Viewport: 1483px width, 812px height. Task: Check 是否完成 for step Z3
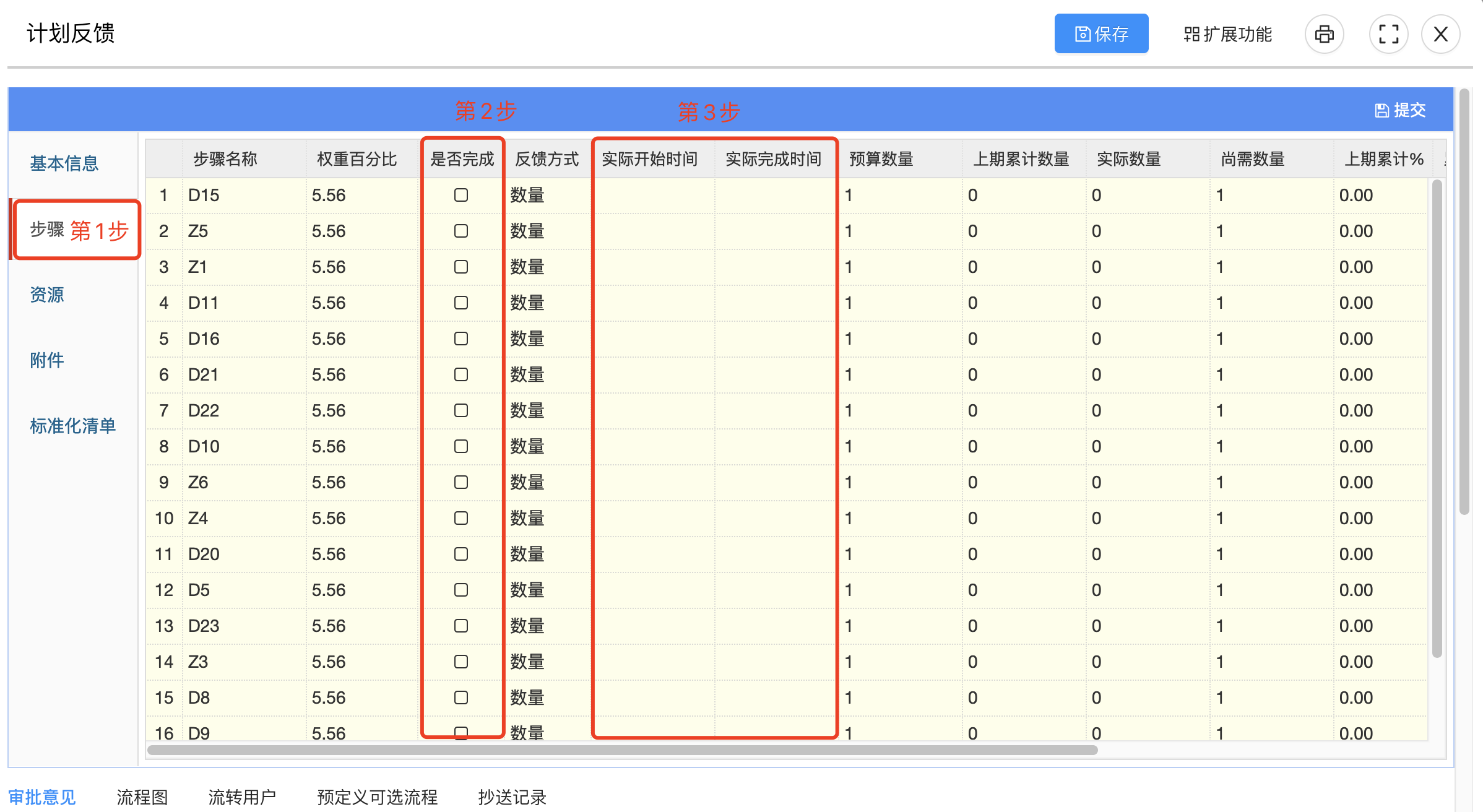tap(461, 662)
